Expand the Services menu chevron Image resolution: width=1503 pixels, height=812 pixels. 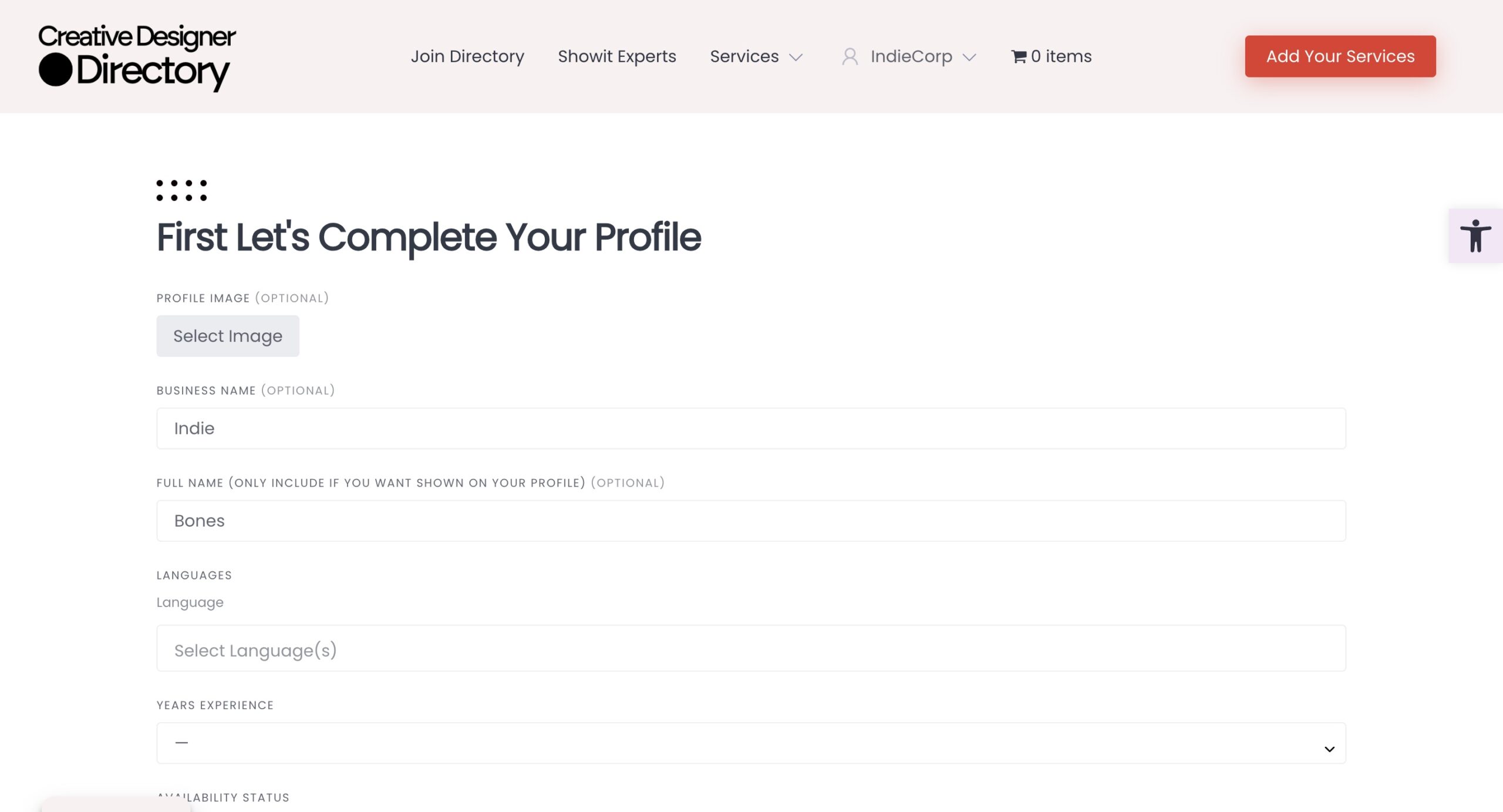coord(796,57)
